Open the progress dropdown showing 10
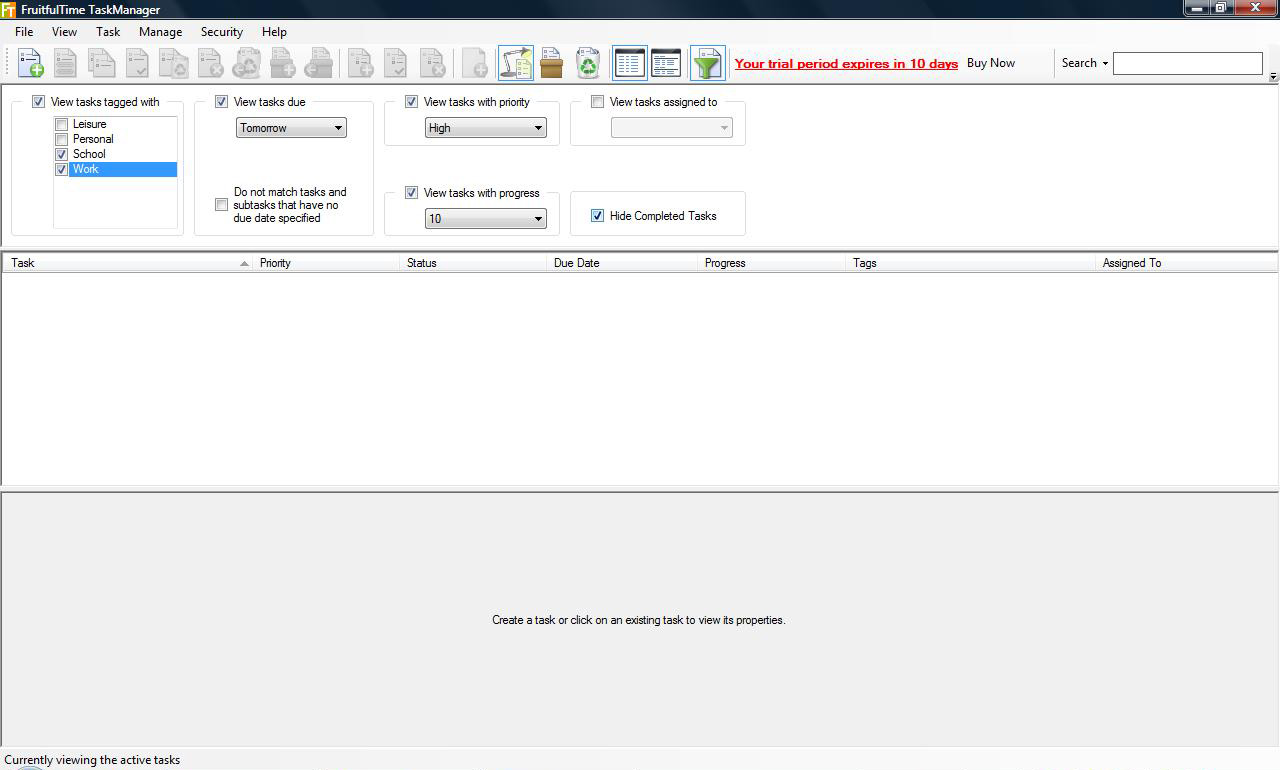The width and height of the screenshot is (1280, 770). 485,219
